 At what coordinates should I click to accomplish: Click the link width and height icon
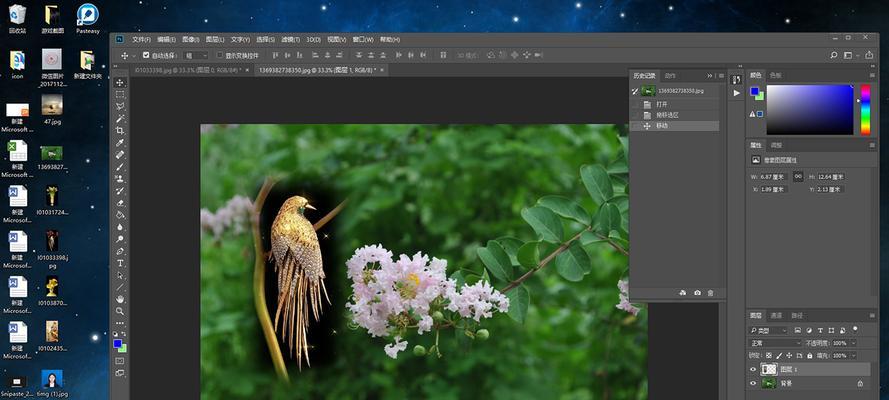click(x=798, y=177)
